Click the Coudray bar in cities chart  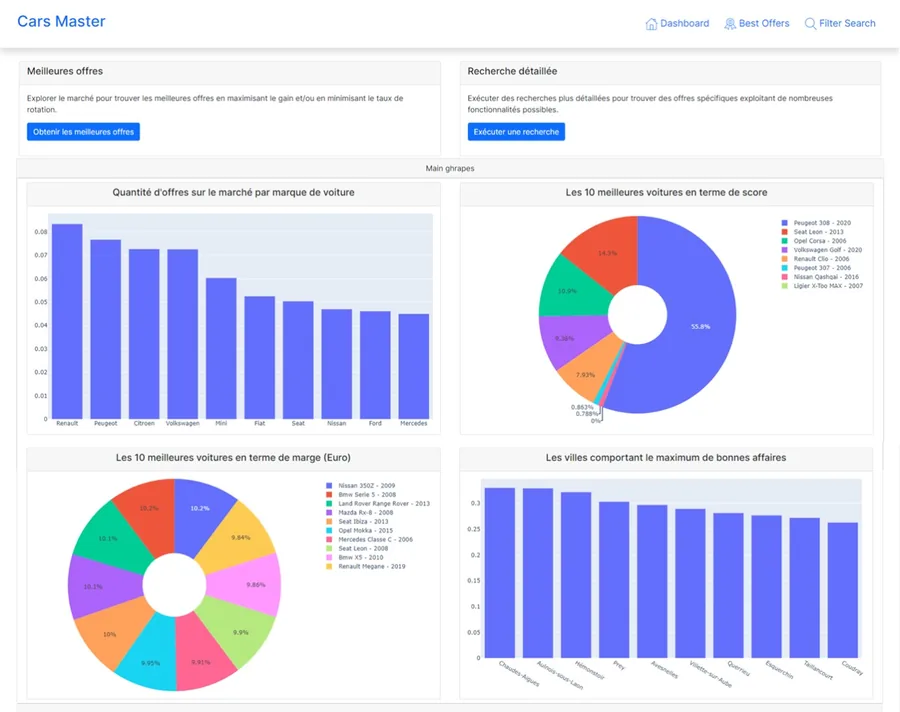click(843, 590)
